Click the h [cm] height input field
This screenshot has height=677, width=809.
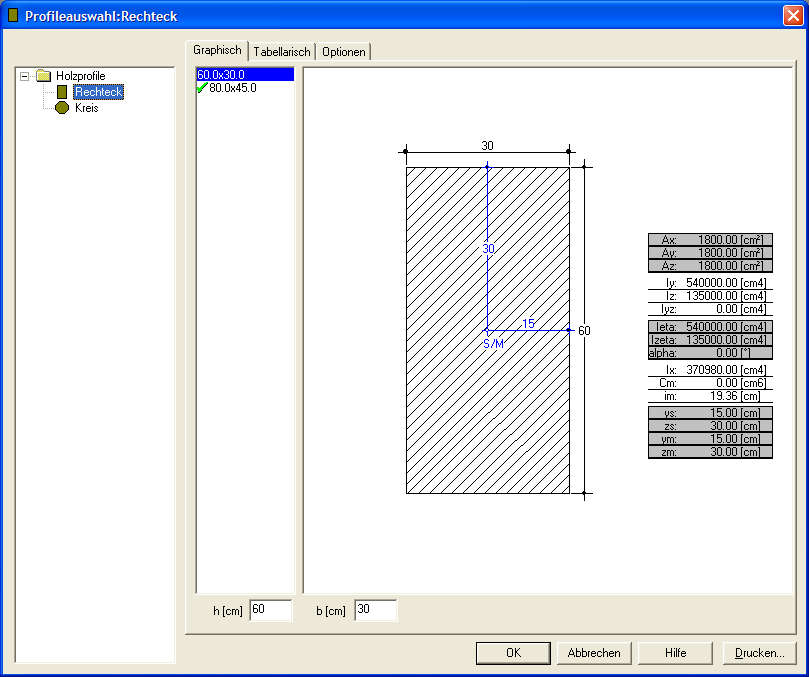coord(270,610)
